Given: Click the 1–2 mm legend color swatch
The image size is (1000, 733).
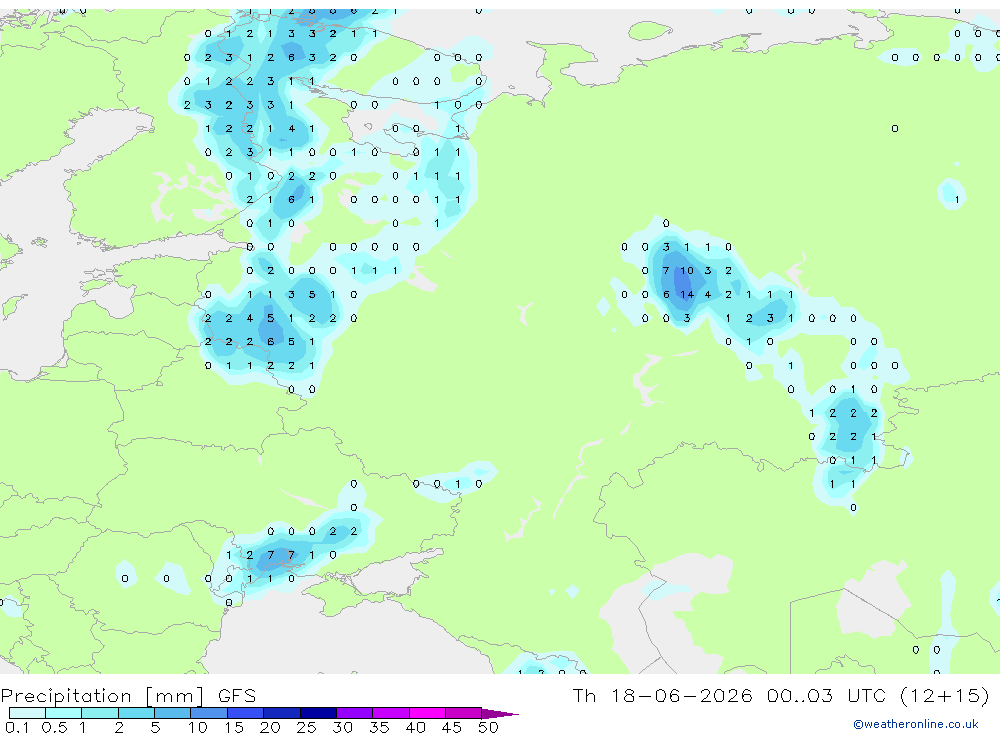Looking at the screenshot, I should click(x=100, y=713).
